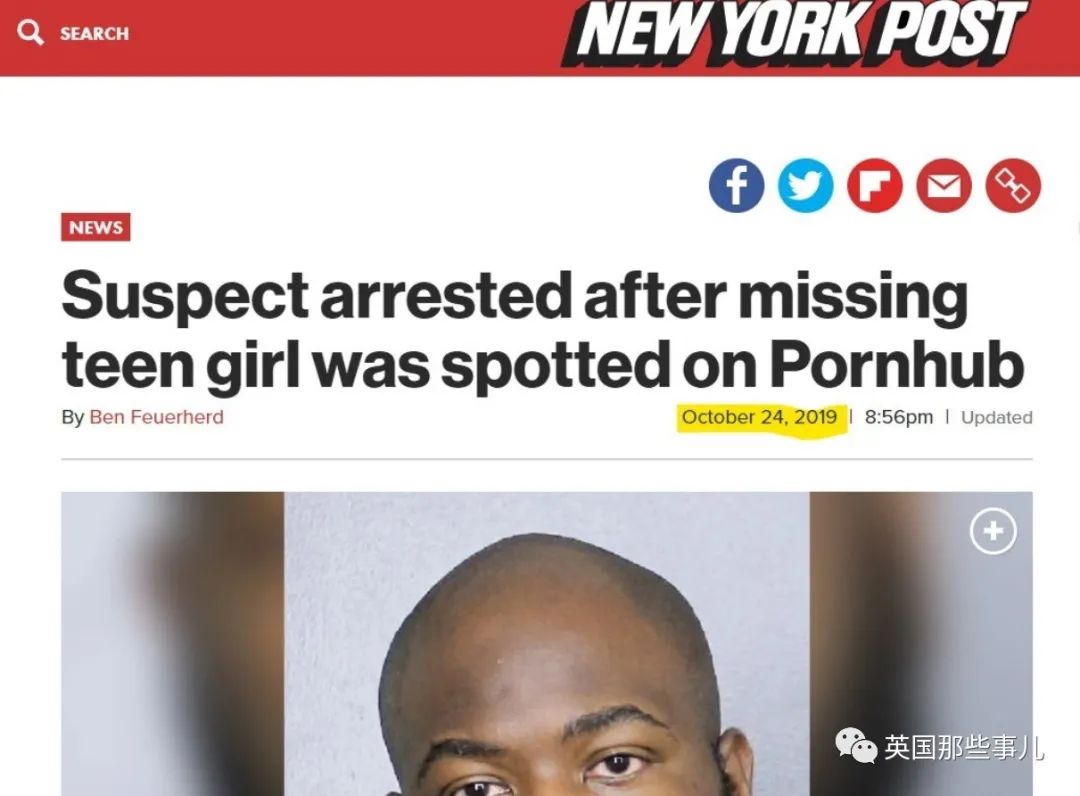Click the highlighted October 24, 2019 date
The width and height of the screenshot is (1080, 796).
(759, 417)
